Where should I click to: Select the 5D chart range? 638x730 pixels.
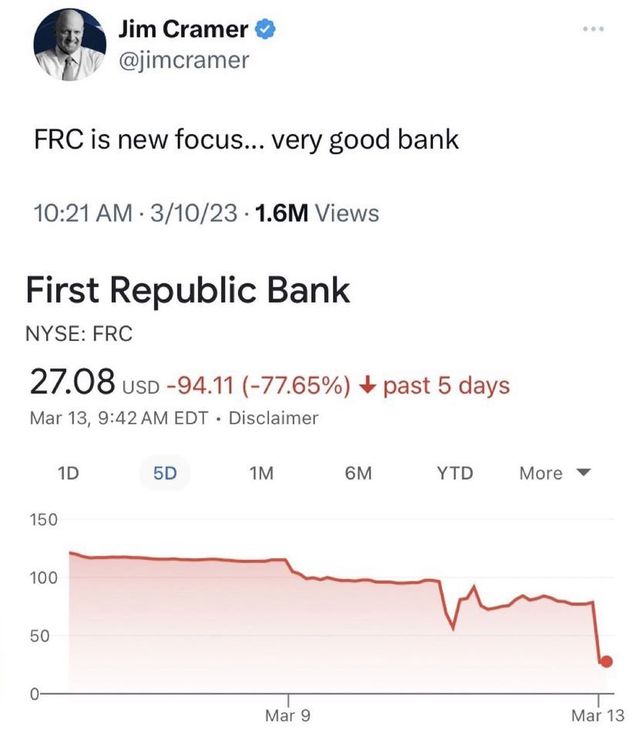(165, 473)
